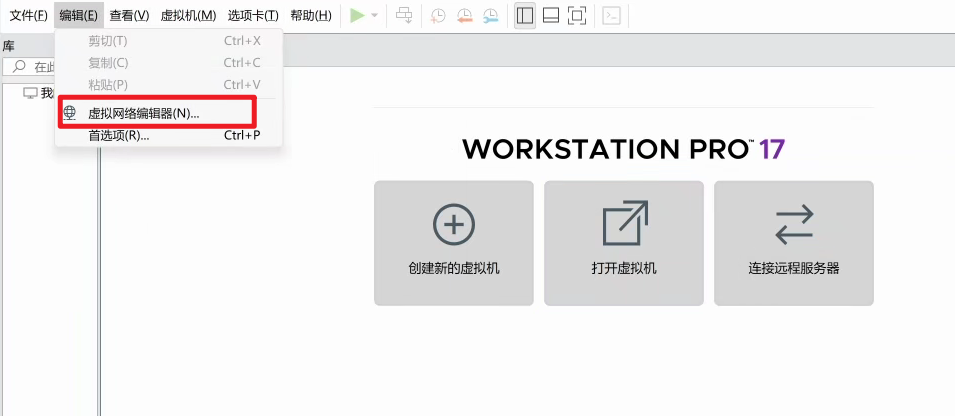This screenshot has height=416, width=955.
Task: Click the library search input field
Action: (x=29, y=66)
